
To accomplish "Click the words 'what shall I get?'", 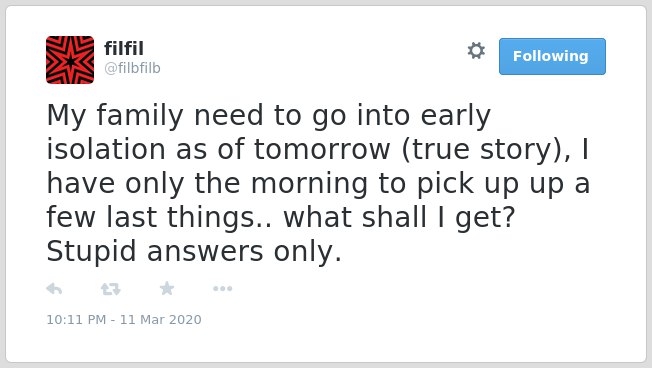I will tap(399, 217).
